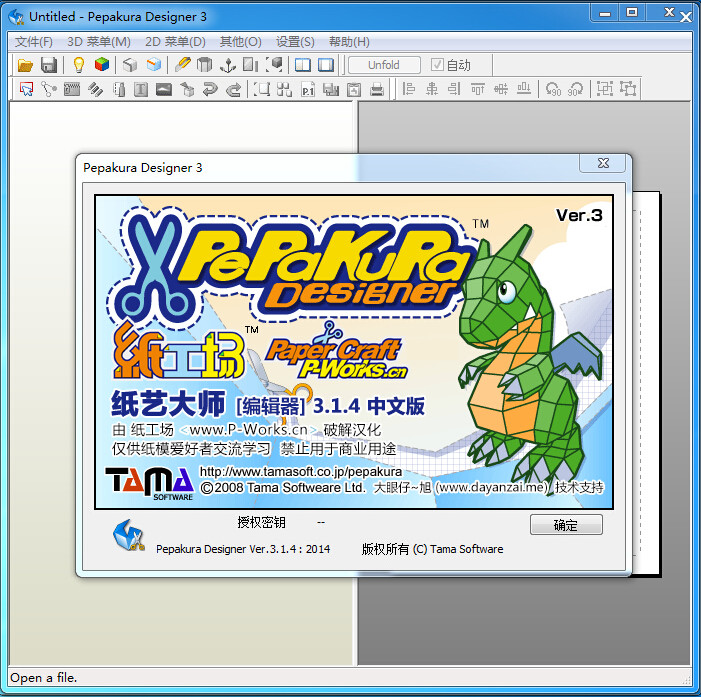Click the dark cube fit-view icon
Screen dimensions: 701x697
tap(274, 65)
